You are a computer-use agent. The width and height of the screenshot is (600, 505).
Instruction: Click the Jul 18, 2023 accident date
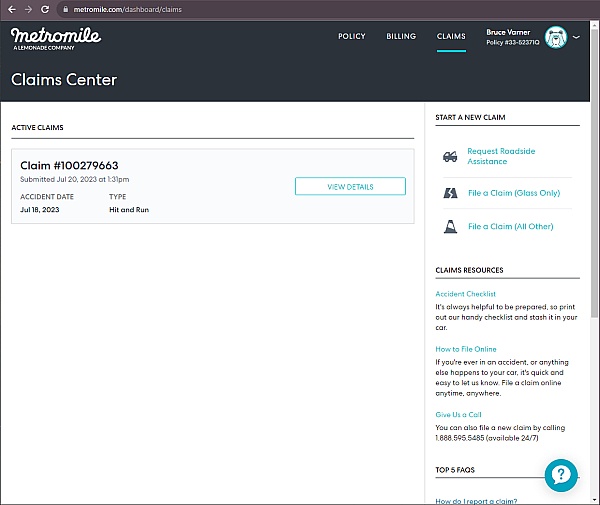pyautogui.click(x=39, y=210)
